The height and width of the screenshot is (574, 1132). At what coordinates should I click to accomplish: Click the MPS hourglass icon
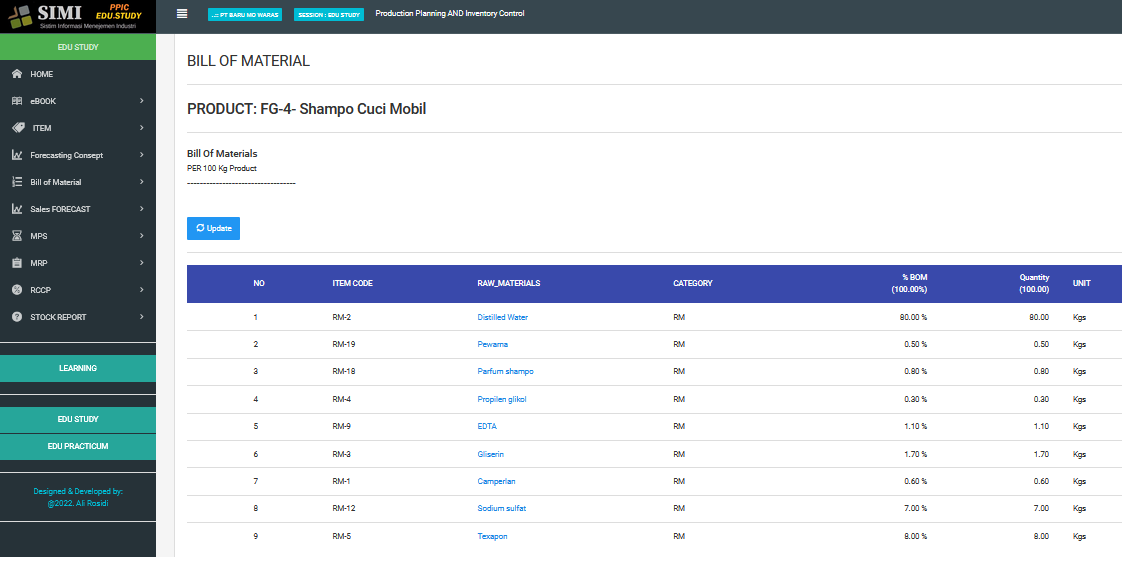[17, 236]
